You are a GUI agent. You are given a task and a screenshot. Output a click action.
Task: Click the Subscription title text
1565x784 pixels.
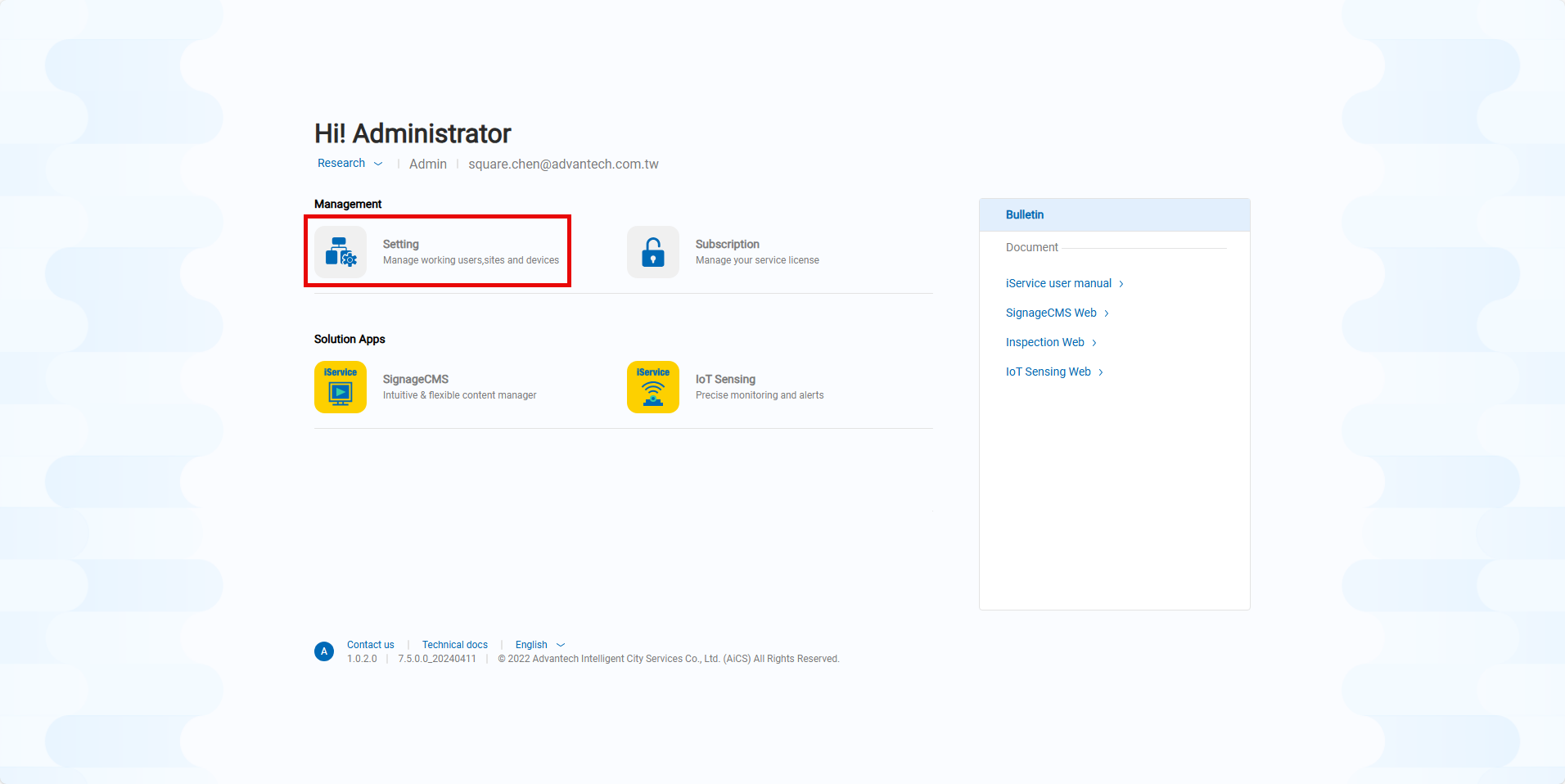coord(727,244)
